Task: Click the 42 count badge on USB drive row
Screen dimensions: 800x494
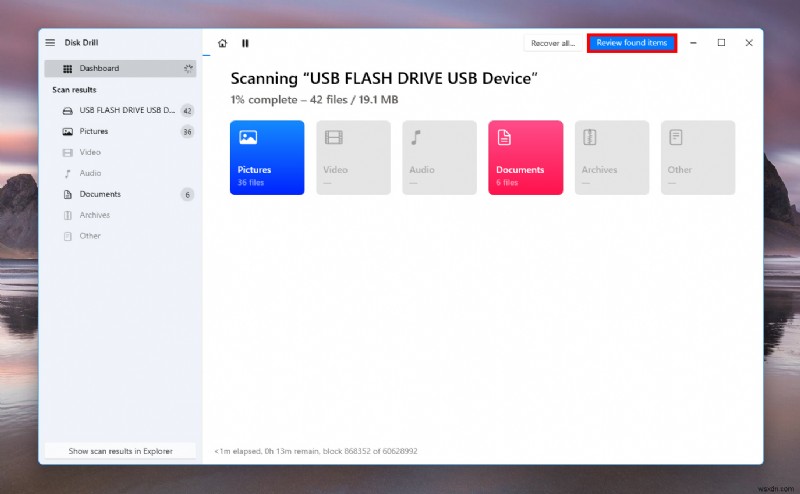Action: point(187,111)
